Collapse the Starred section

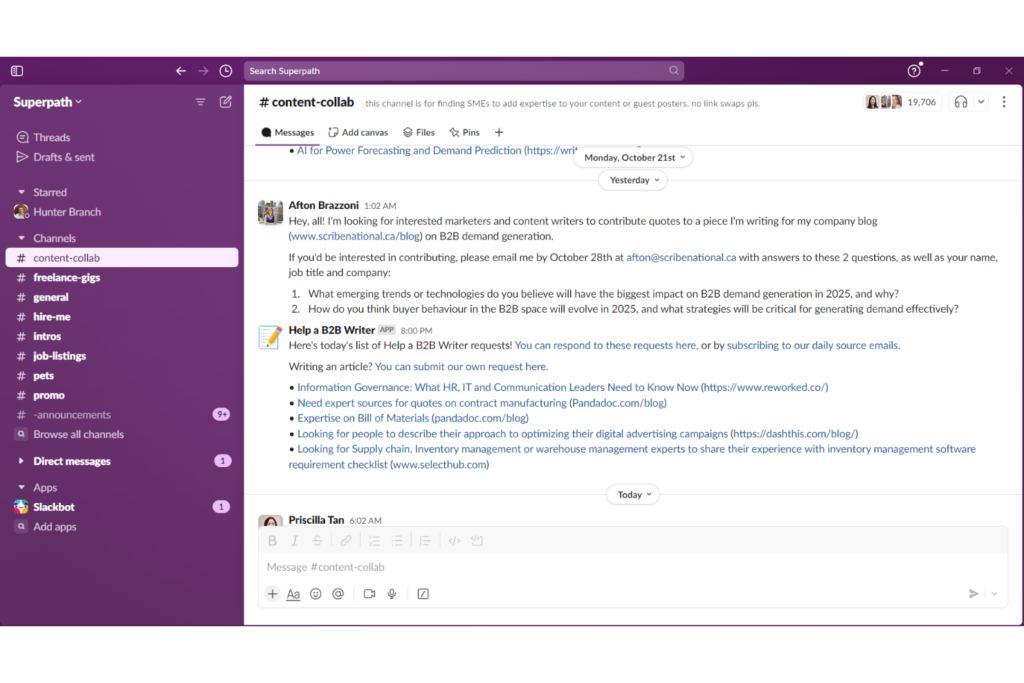pos(22,192)
